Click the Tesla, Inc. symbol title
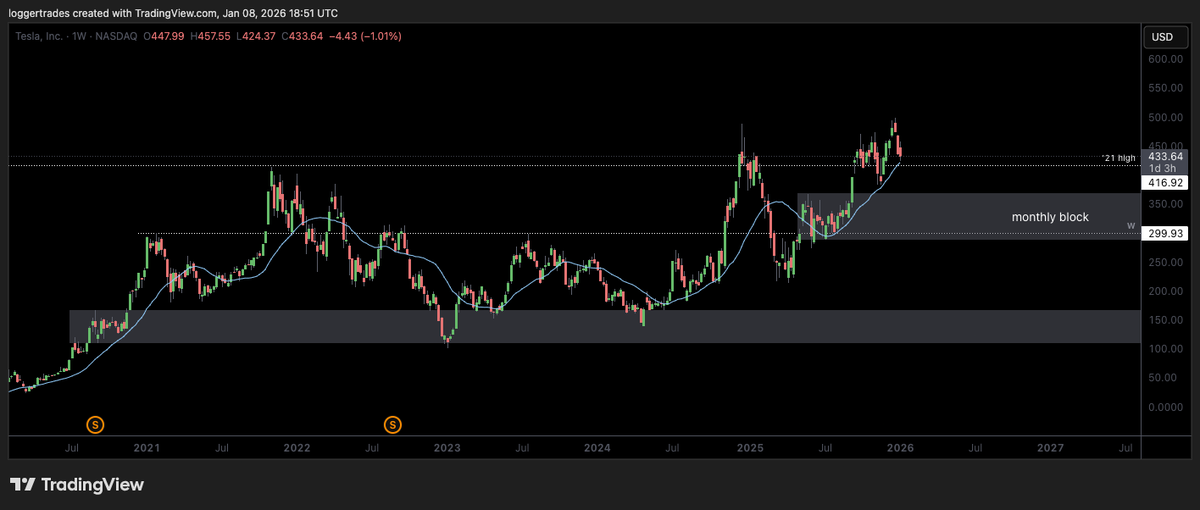This screenshot has width=1200, height=510. point(41,37)
